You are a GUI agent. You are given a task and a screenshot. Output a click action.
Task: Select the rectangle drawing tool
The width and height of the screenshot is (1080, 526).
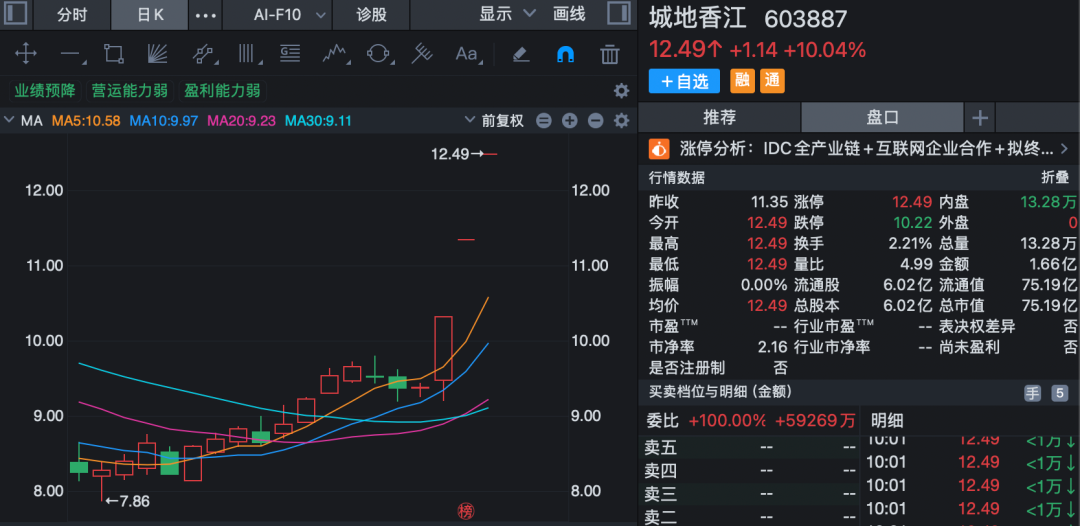(x=114, y=54)
